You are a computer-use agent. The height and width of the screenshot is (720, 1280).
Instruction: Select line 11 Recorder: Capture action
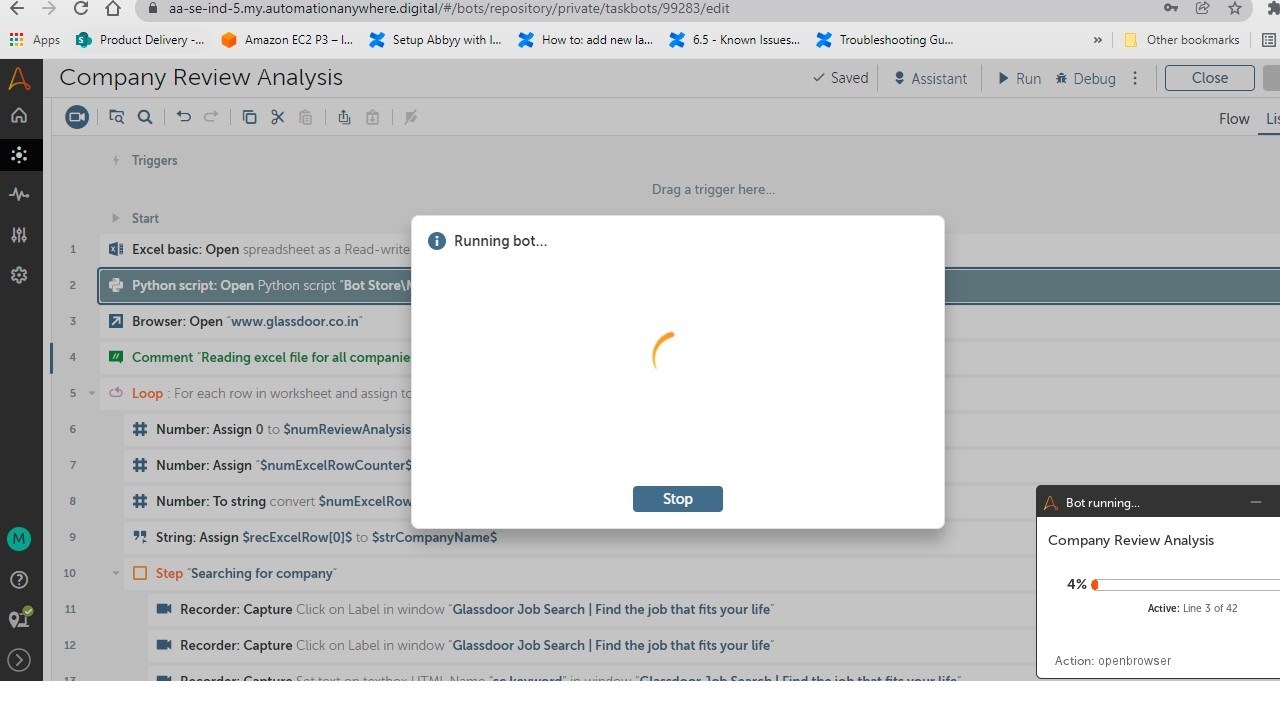point(591,609)
